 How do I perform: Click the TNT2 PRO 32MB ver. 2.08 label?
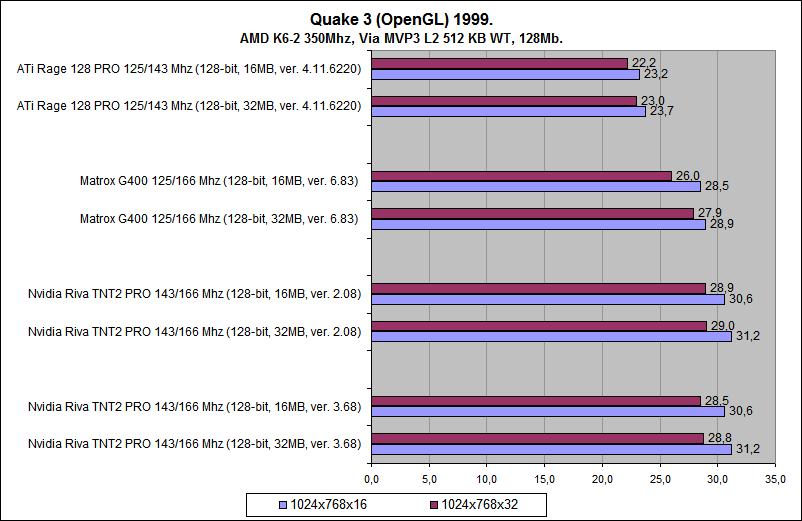click(194, 332)
